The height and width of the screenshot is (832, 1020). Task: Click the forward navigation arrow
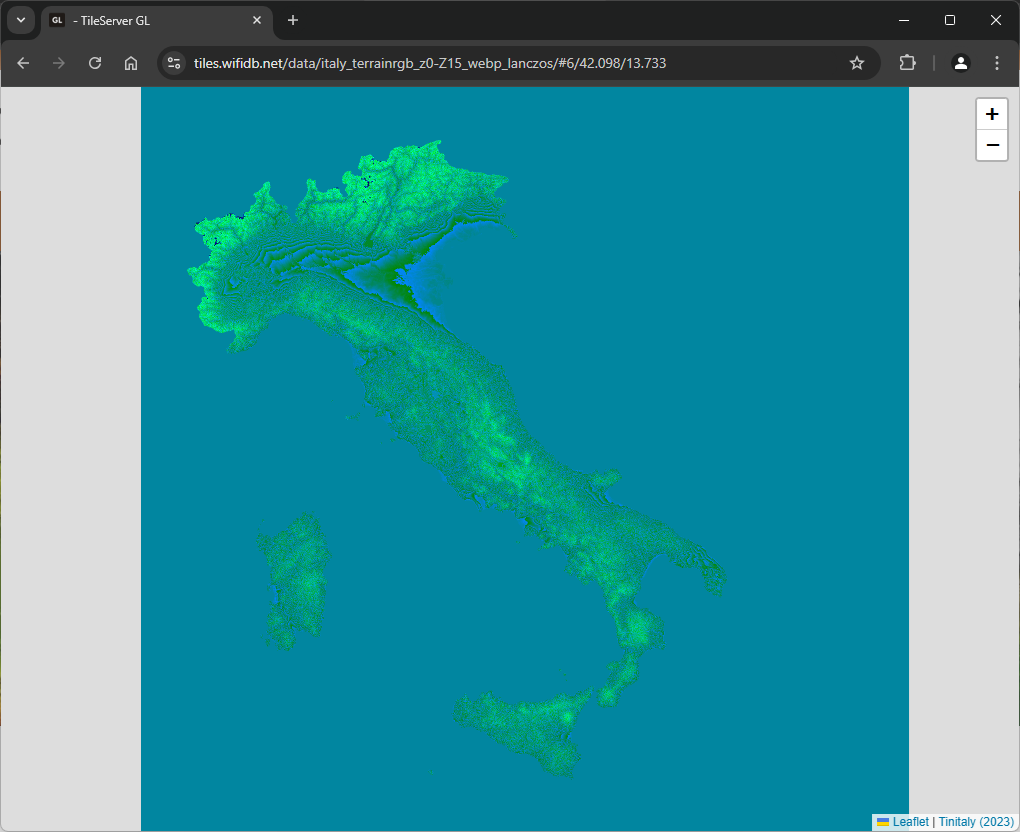pyautogui.click(x=59, y=63)
